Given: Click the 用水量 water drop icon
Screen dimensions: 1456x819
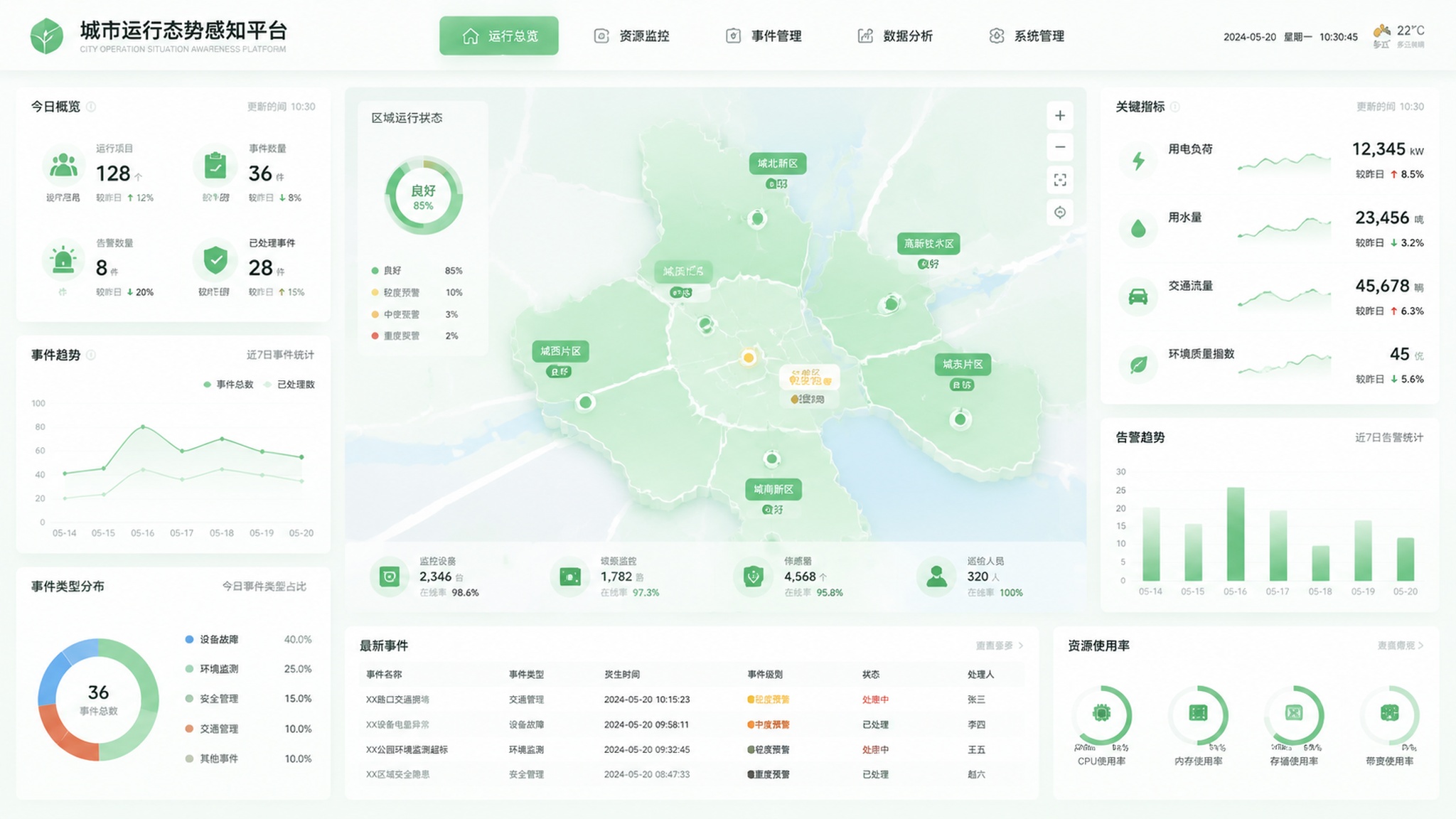Looking at the screenshot, I should pyautogui.click(x=1138, y=229).
